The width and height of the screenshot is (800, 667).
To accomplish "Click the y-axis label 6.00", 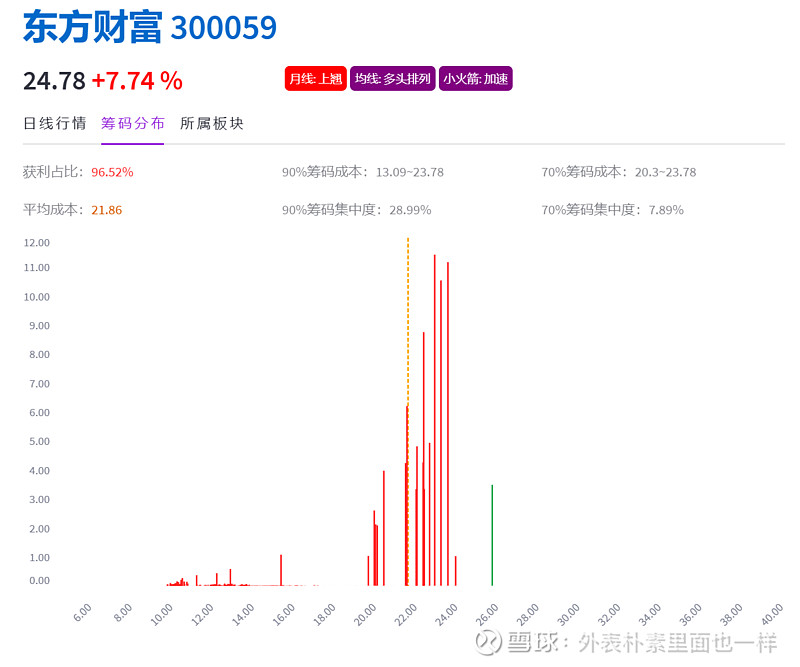I will (39, 412).
